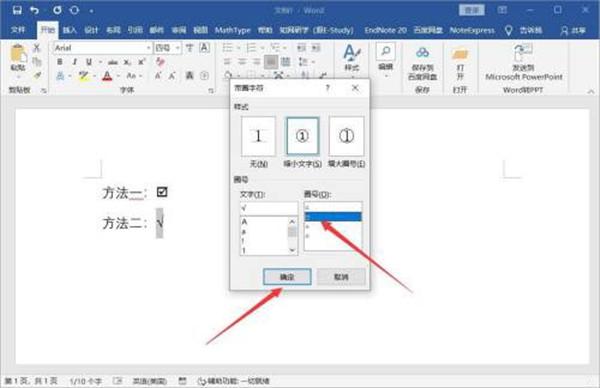Toggle distributed alignment
Screen dimensions: 600x388
pos(285,62)
